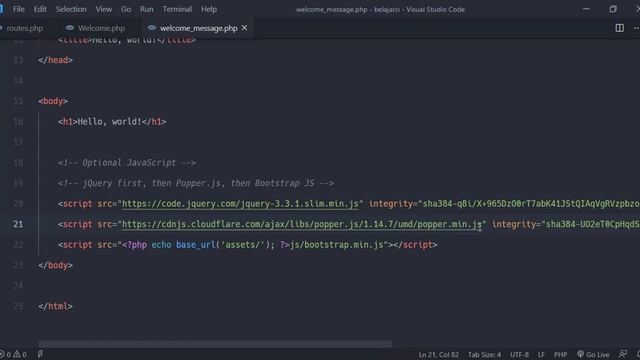Click the port icon in the status bar
Image resolution: width=640 pixels, height=360 pixels.
coord(40,354)
